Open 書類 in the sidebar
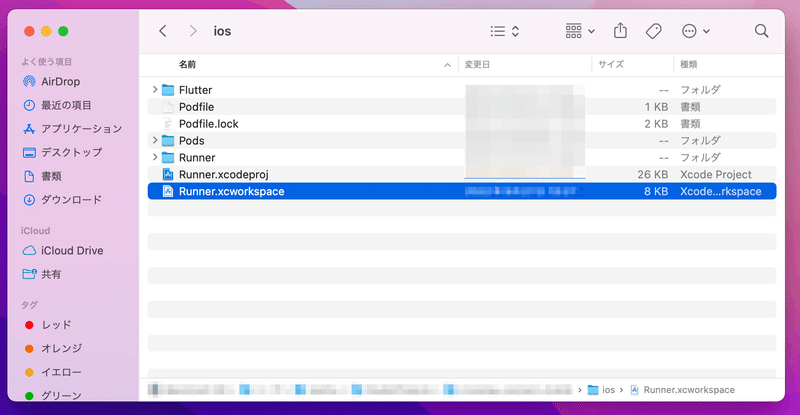The width and height of the screenshot is (800, 415). (42, 176)
